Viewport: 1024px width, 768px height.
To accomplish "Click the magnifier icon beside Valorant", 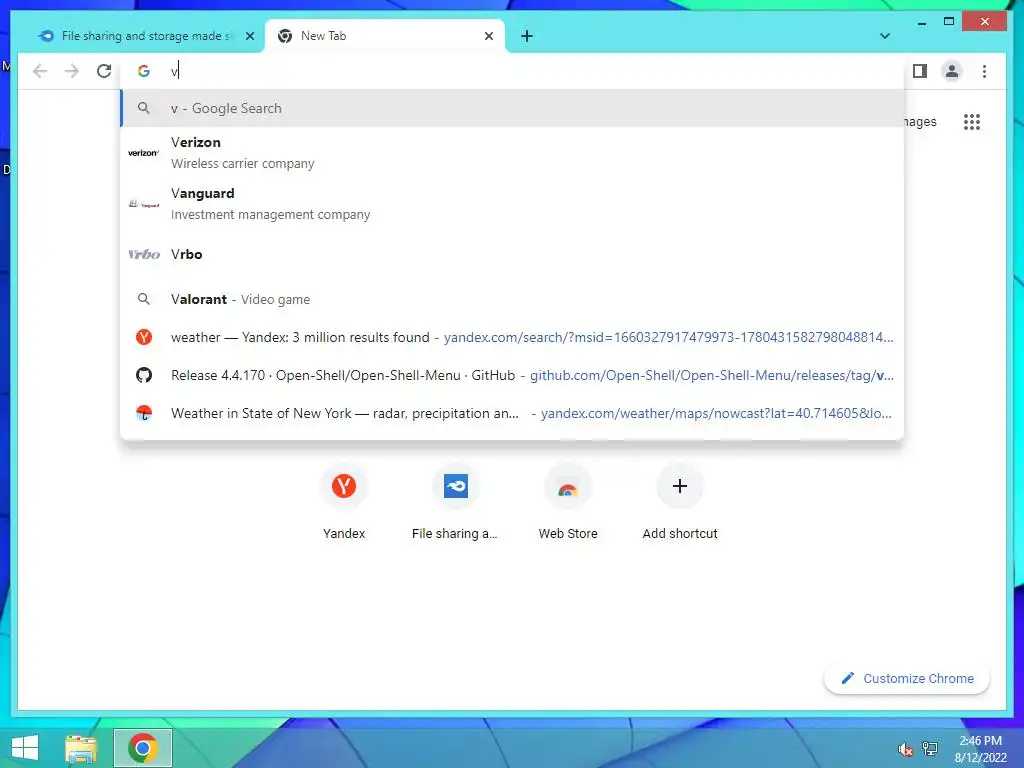I will point(144,299).
